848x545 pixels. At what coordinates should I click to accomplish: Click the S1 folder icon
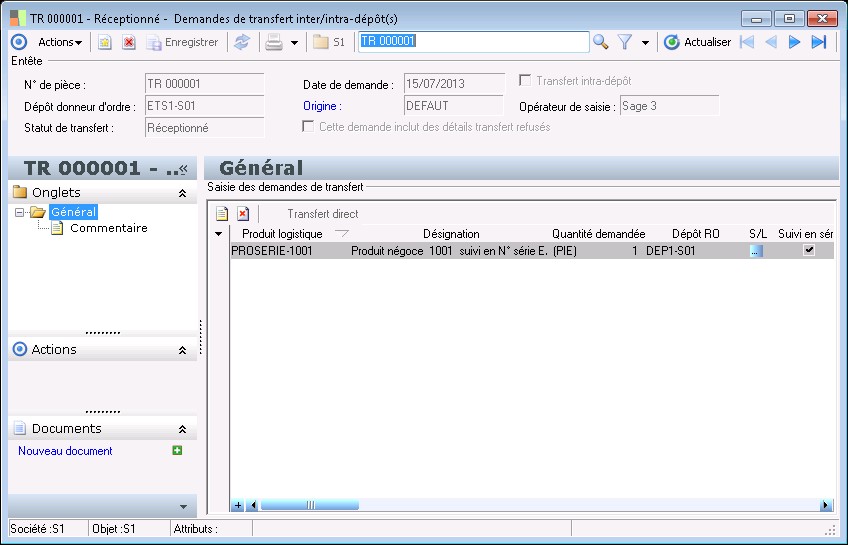coord(329,42)
